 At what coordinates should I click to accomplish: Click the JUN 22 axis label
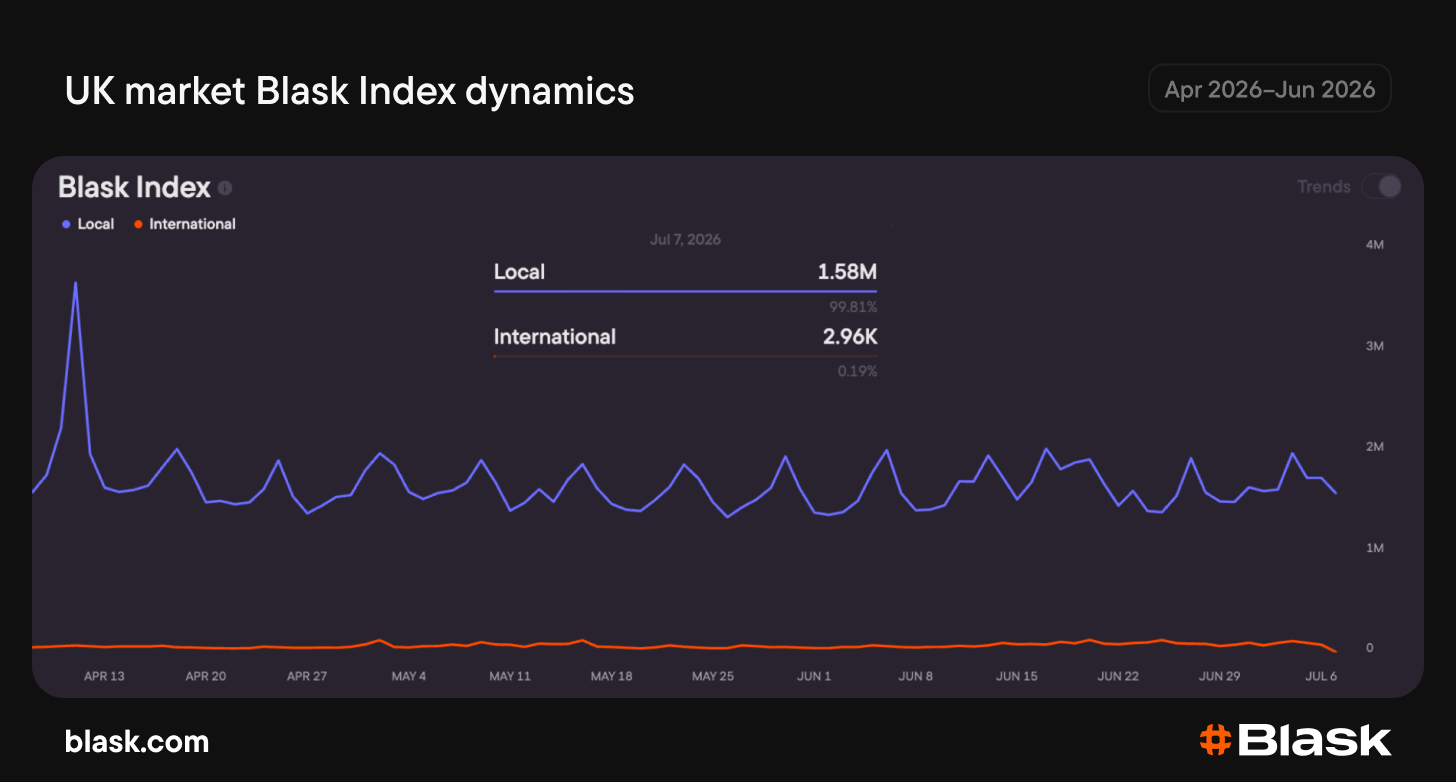point(1118,676)
